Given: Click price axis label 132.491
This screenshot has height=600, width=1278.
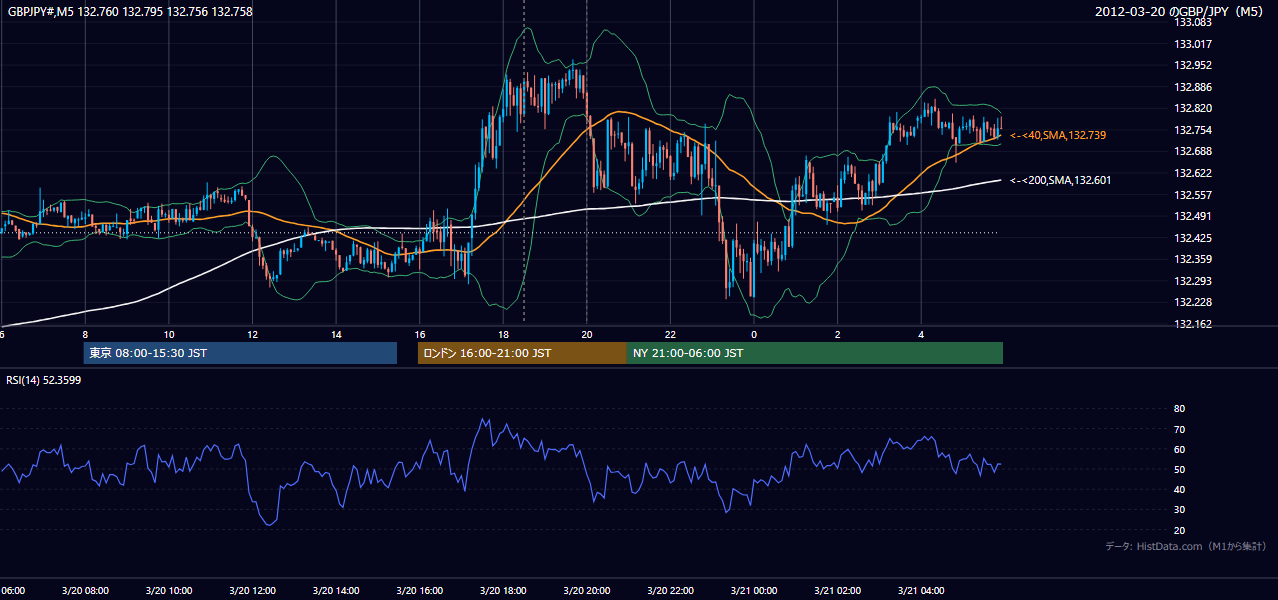Looking at the screenshot, I should 1192,216.
